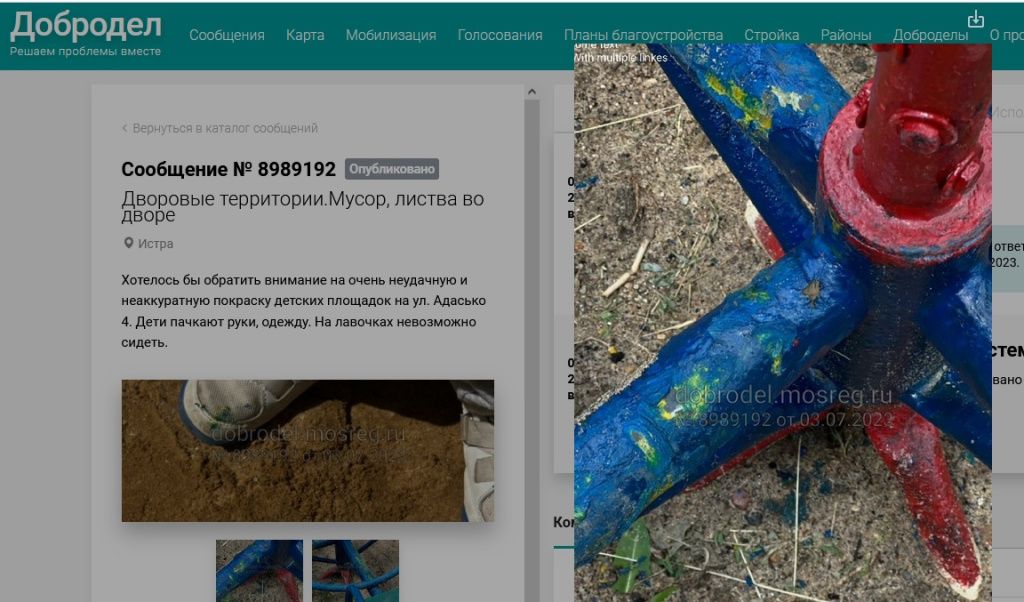Select the first blue-and-red paint thumbnail
The height and width of the screenshot is (602, 1024).
pos(259,570)
